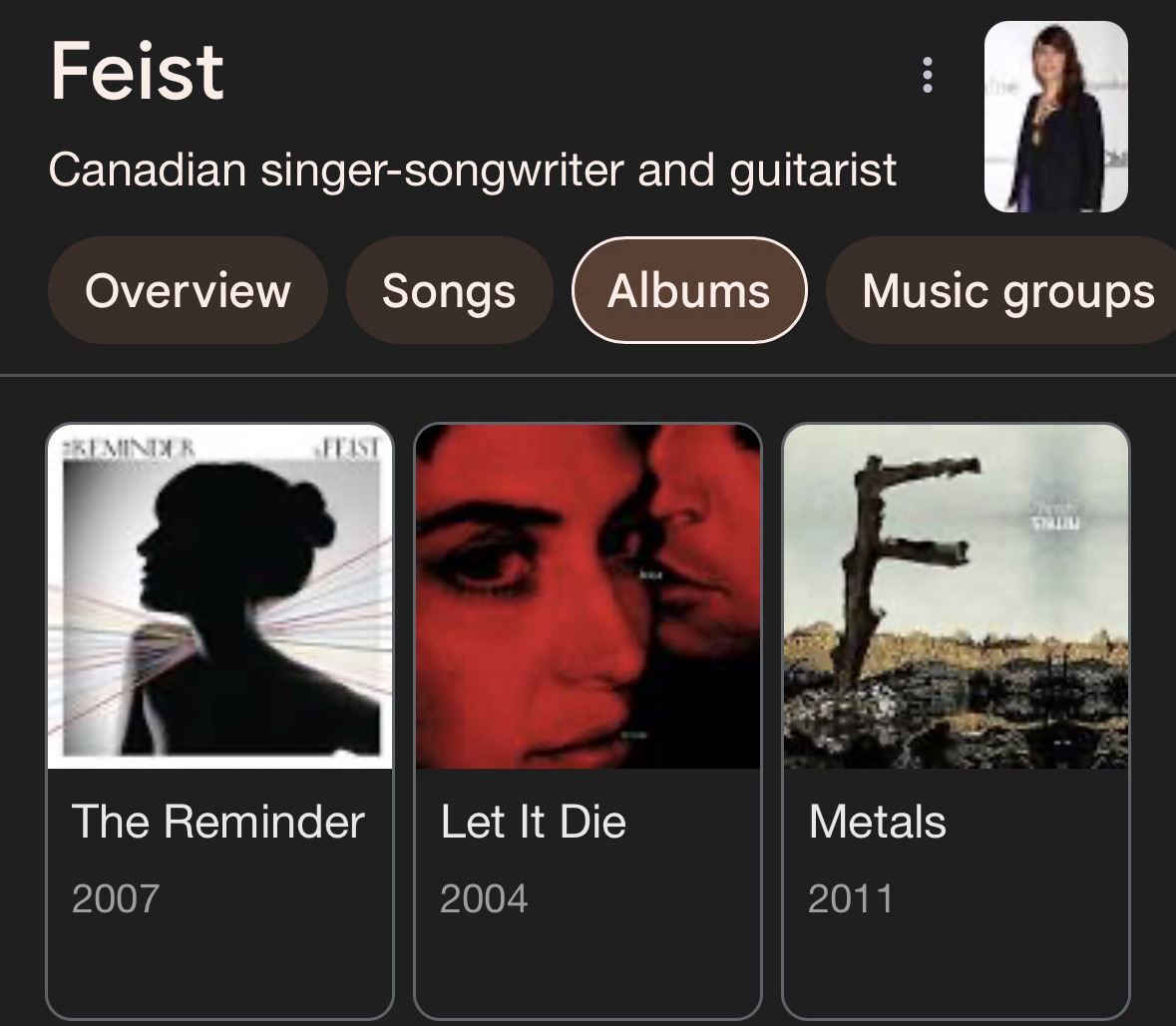Click the 2011 release year label

tap(852, 898)
